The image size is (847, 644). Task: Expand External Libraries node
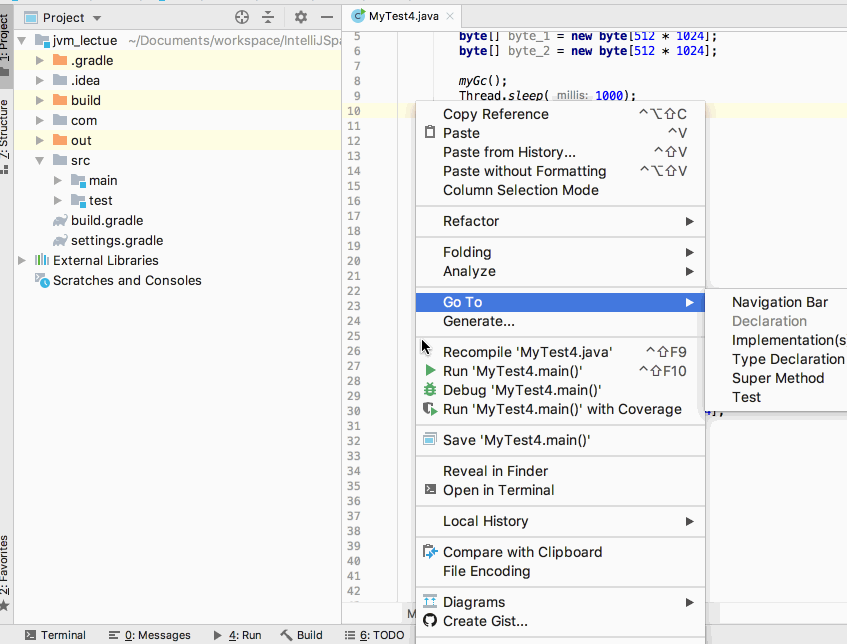pyautogui.click(x=22, y=260)
